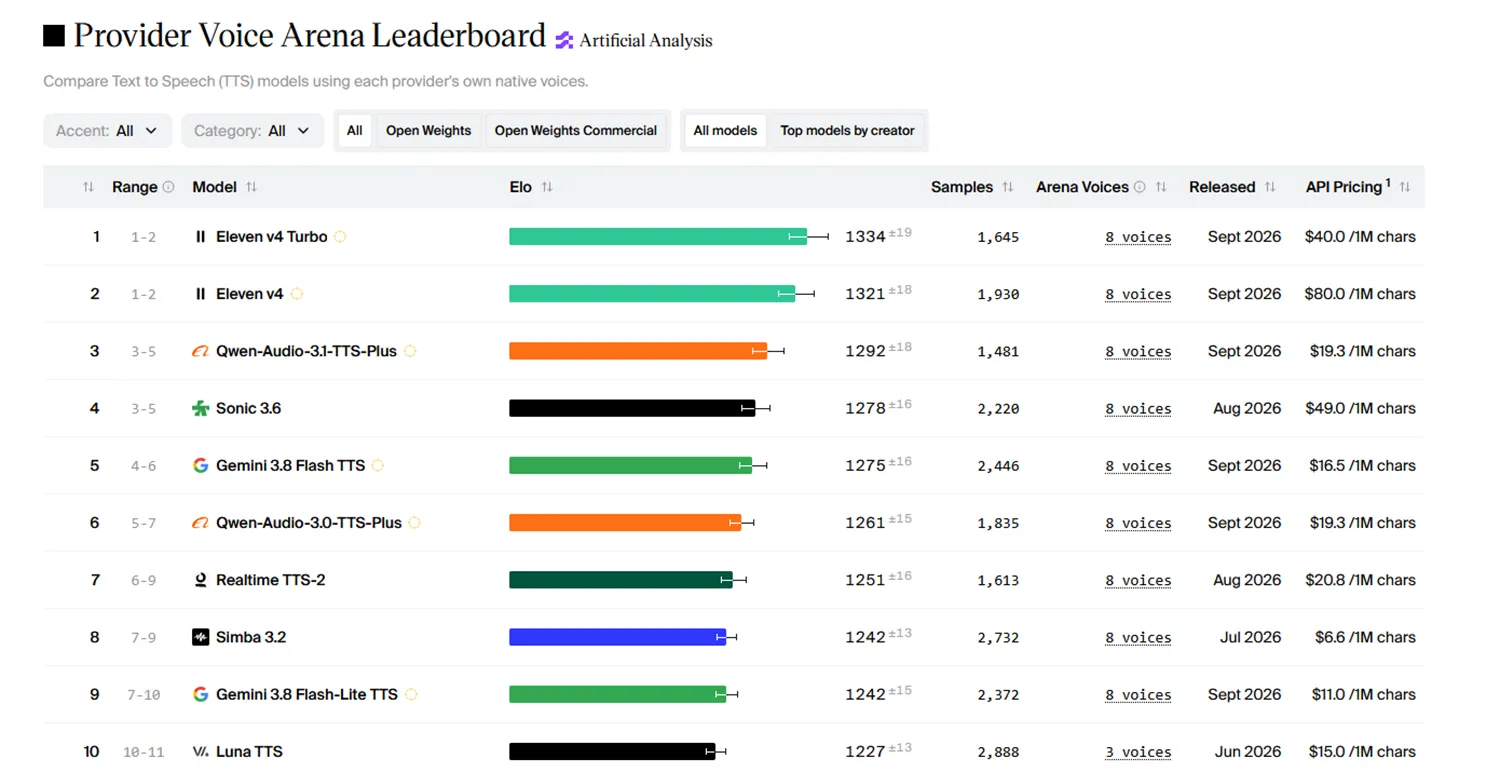Sort the API Pricing column
This screenshot has width=1500, height=772.
1405,187
